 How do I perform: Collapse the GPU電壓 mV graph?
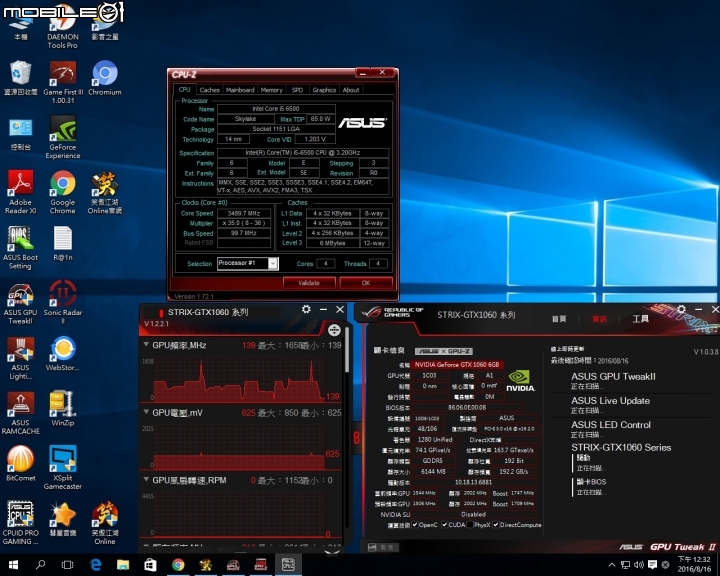pos(146,412)
